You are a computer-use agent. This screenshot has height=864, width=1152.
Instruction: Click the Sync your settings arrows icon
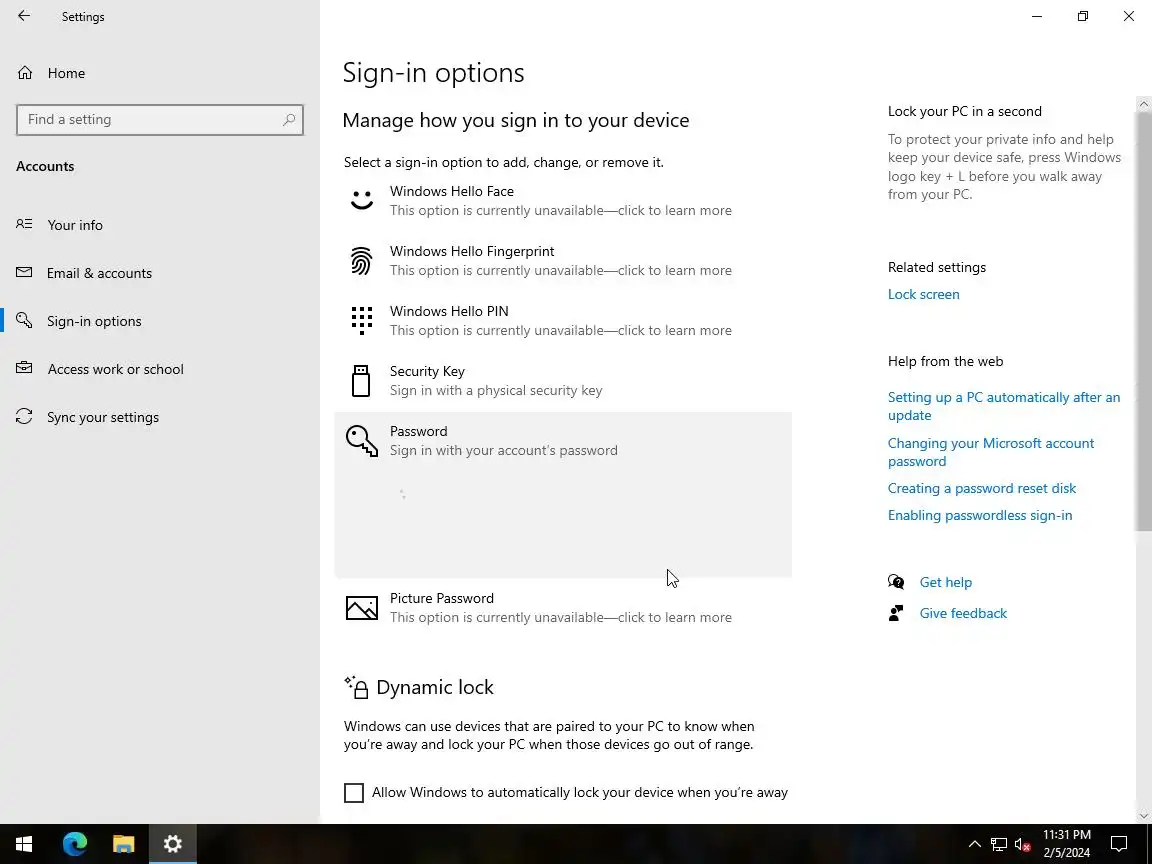point(24,417)
